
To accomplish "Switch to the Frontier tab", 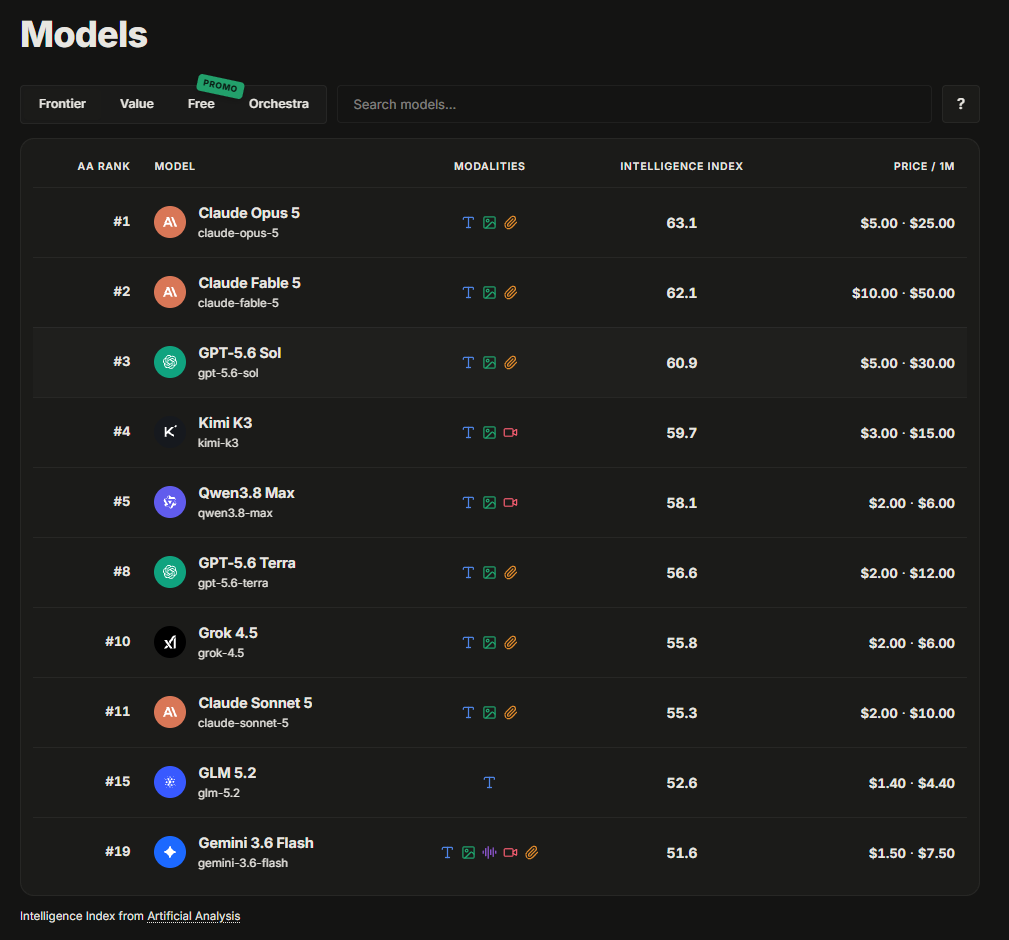I will pos(62,104).
